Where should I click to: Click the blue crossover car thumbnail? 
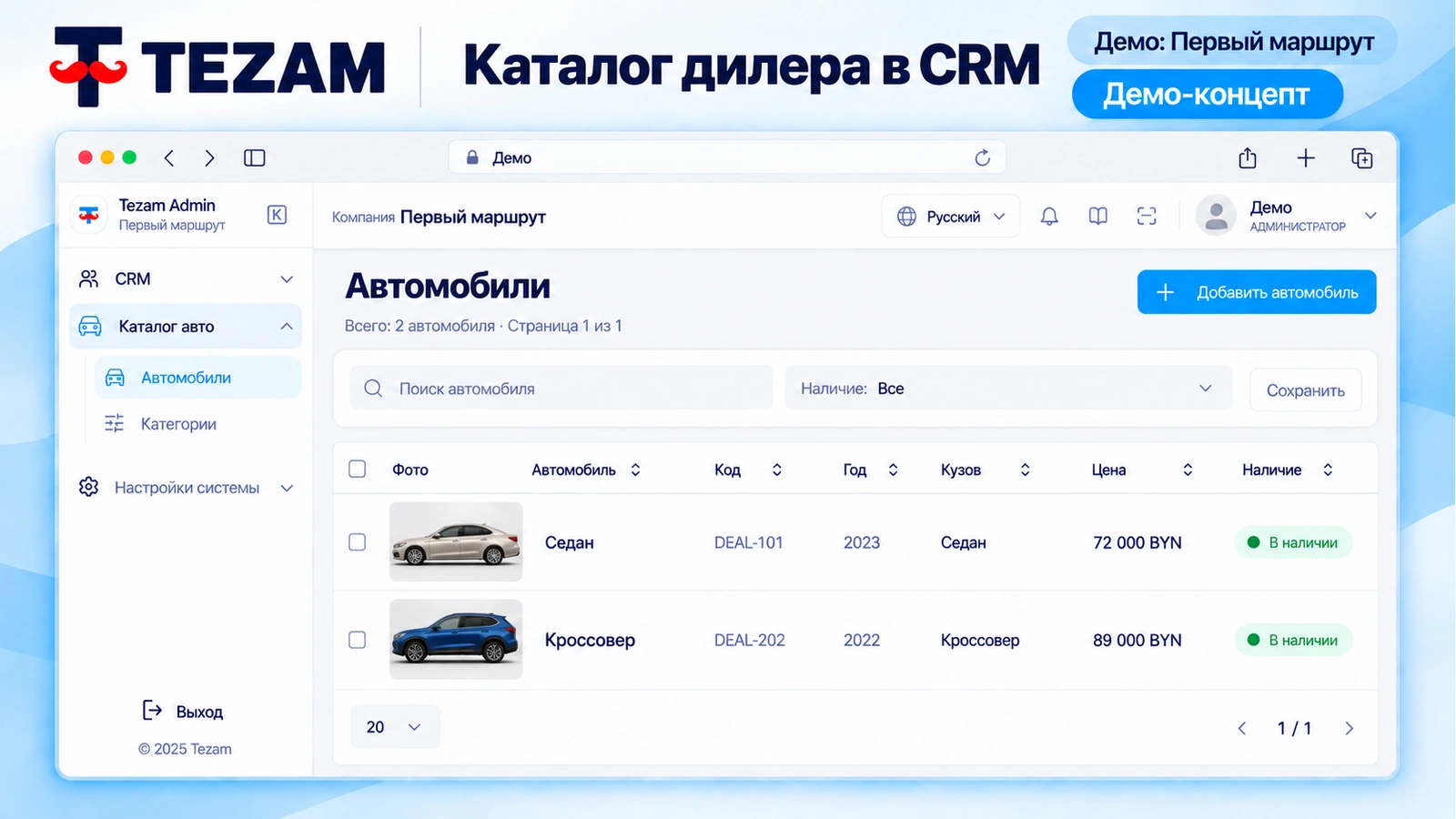point(456,639)
